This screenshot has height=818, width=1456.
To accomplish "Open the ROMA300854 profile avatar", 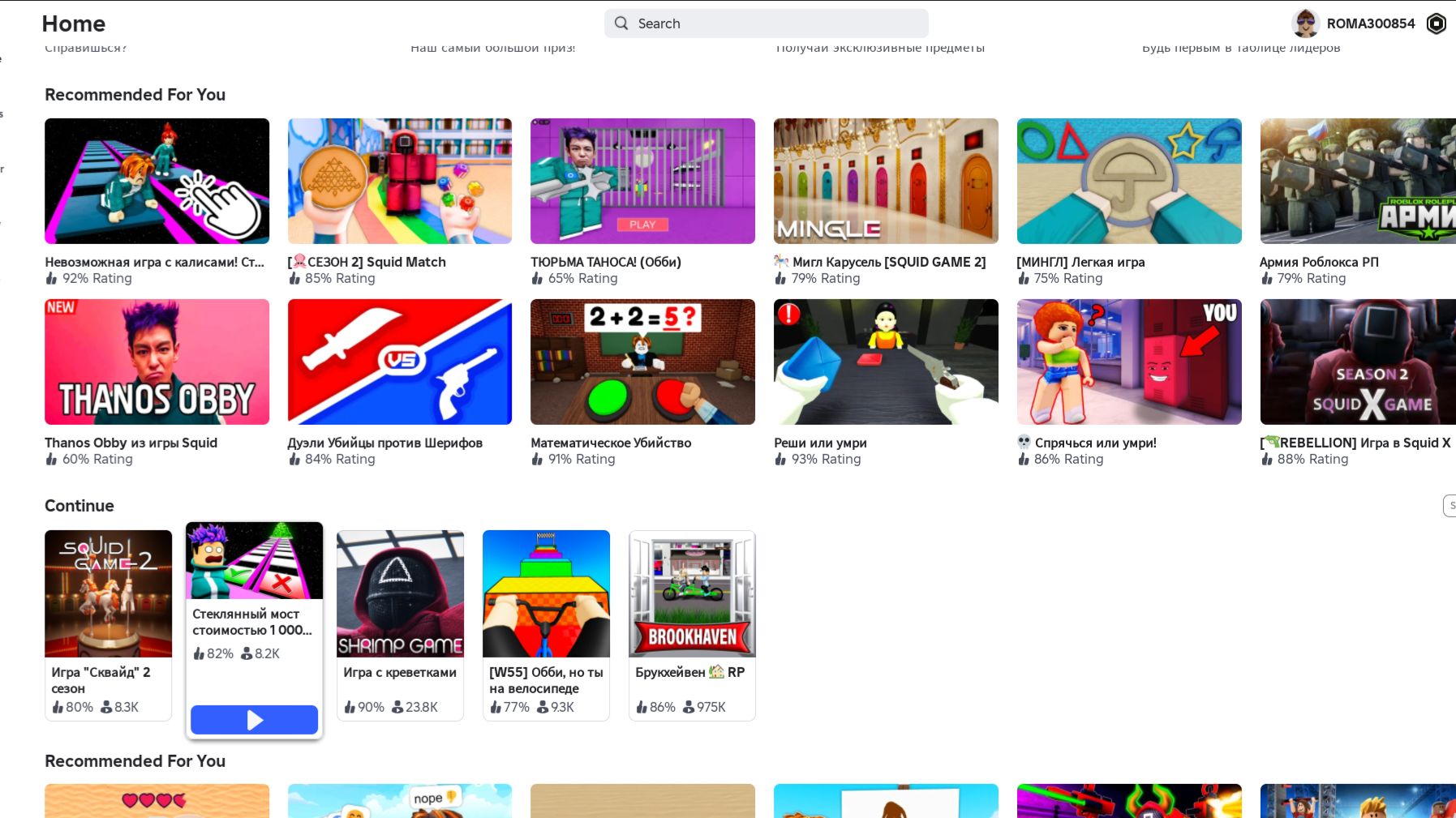I will tap(1305, 24).
